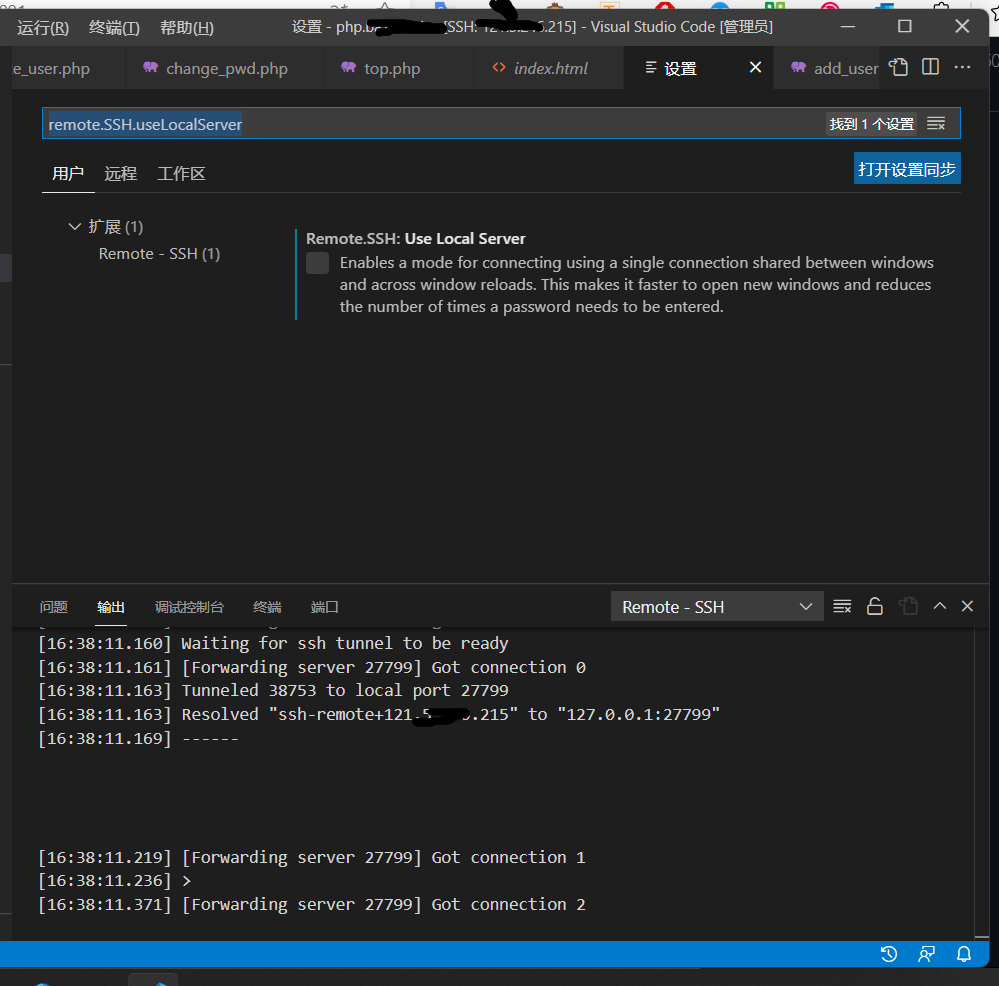Open the editor More Actions ellipsis

(x=961, y=66)
